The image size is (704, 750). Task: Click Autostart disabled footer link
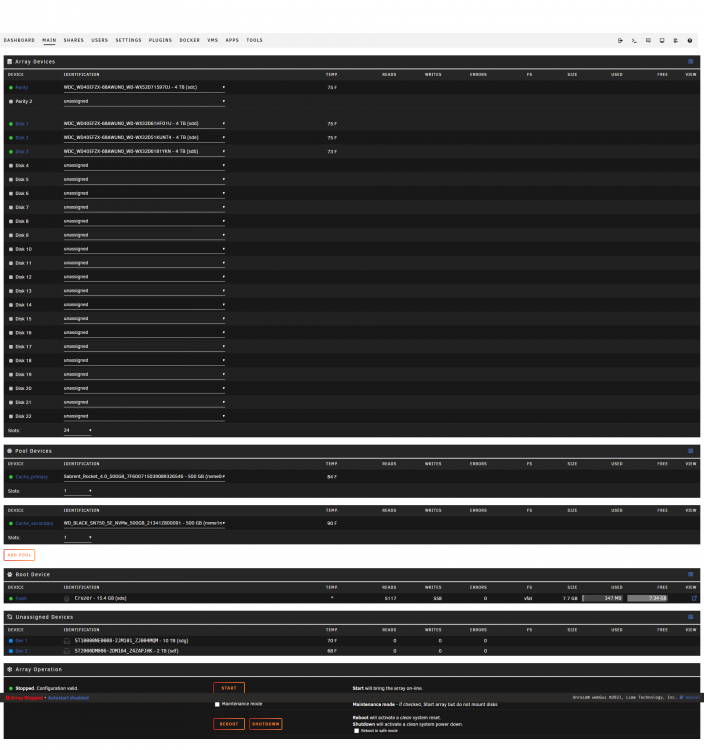pyautogui.click(x=68, y=698)
